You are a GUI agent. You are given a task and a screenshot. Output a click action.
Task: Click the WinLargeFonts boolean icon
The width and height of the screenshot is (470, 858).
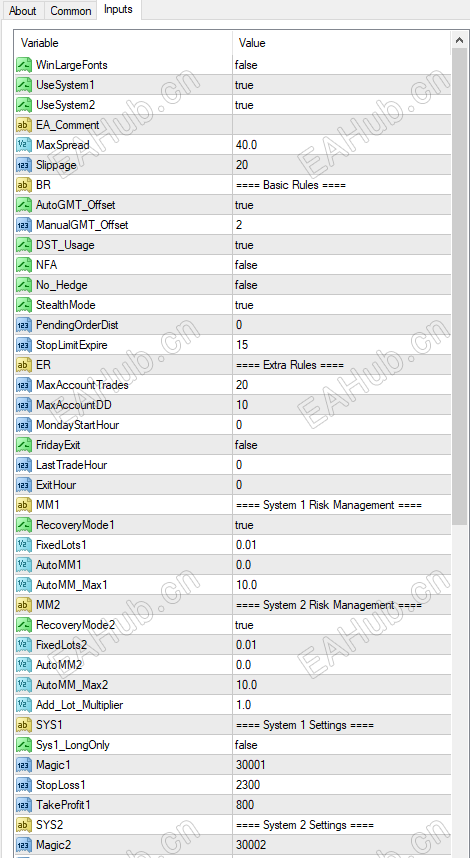tap(24, 65)
